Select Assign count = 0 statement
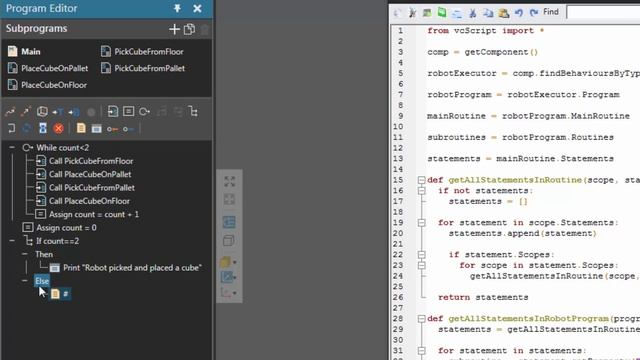 [60, 227]
